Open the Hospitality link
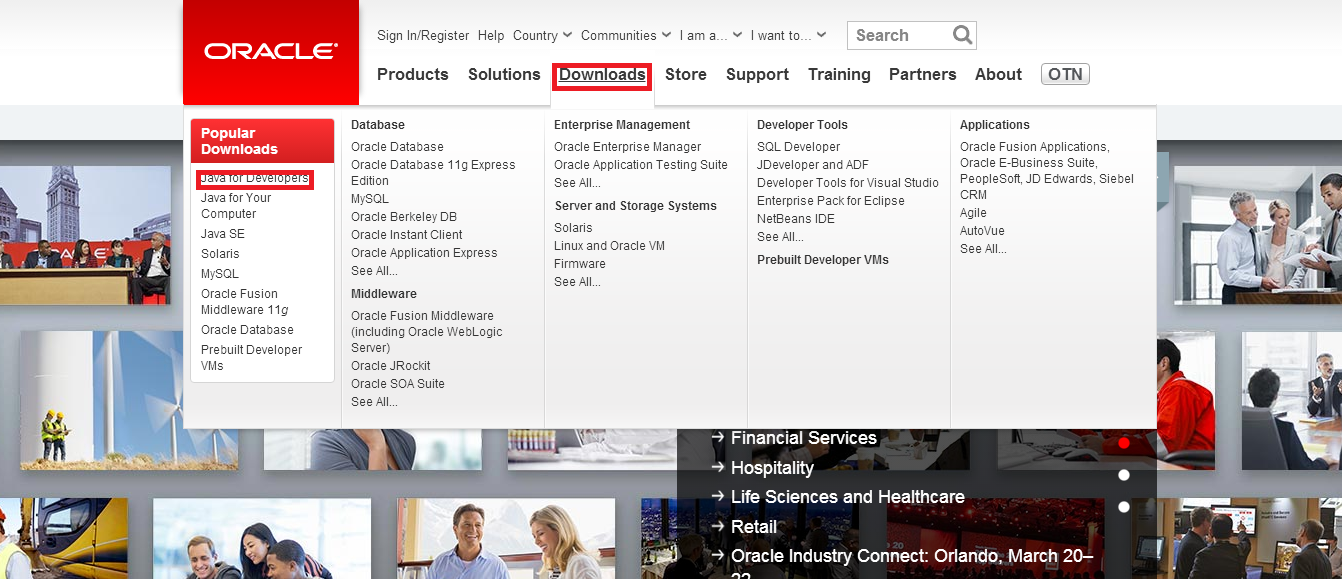The height and width of the screenshot is (579, 1342). (x=772, y=468)
